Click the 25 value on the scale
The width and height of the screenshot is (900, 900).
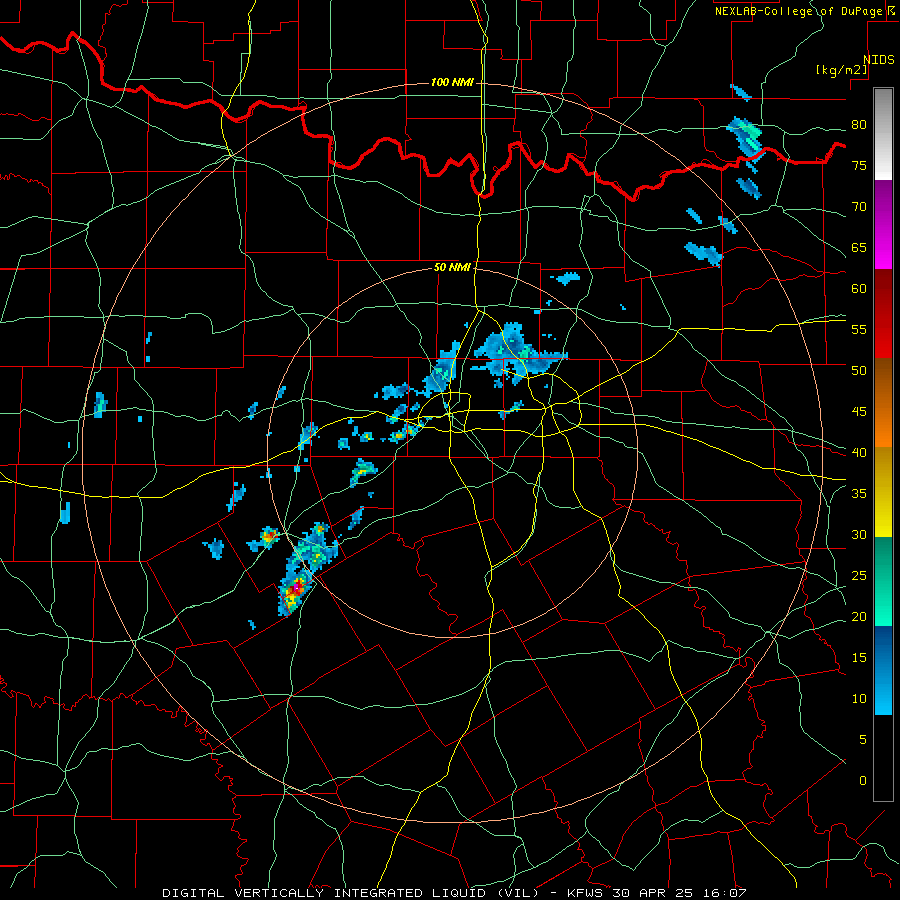click(859, 576)
